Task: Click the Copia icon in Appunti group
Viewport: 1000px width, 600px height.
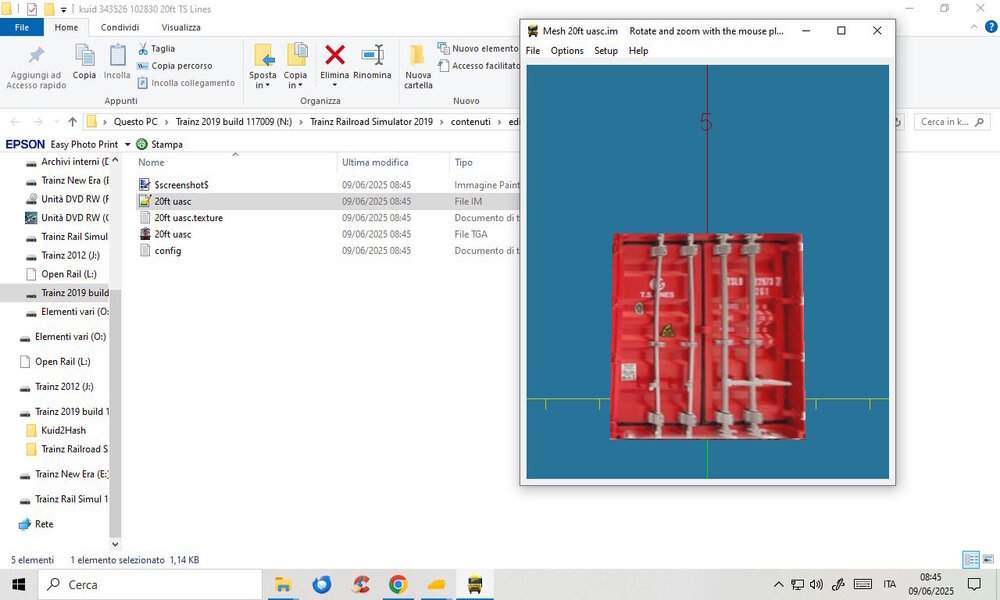Action: click(x=84, y=55)
